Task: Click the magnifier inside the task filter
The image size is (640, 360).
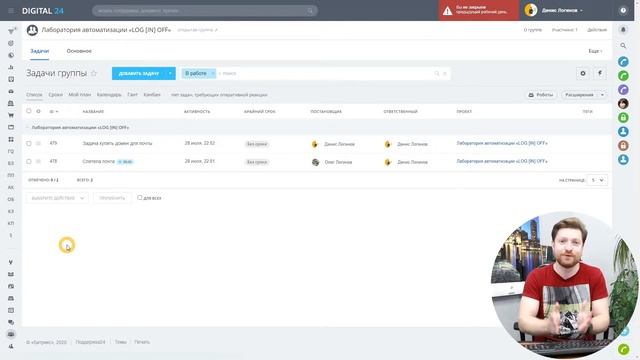Action: point(437,73)
